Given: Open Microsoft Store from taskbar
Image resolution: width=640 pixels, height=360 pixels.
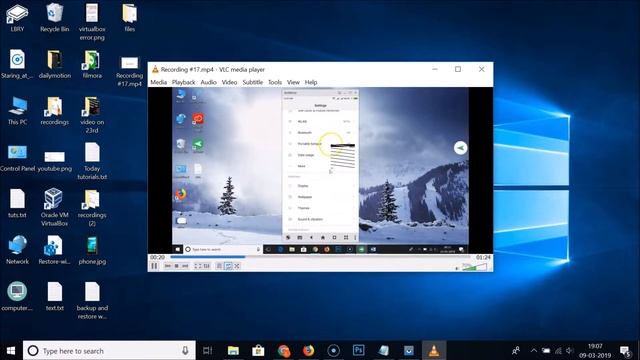Looking at the screenshot, I should pos(258,351).
